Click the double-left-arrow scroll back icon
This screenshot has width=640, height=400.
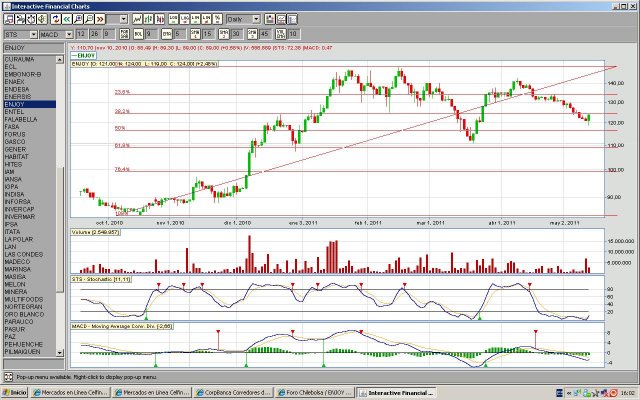67,19
